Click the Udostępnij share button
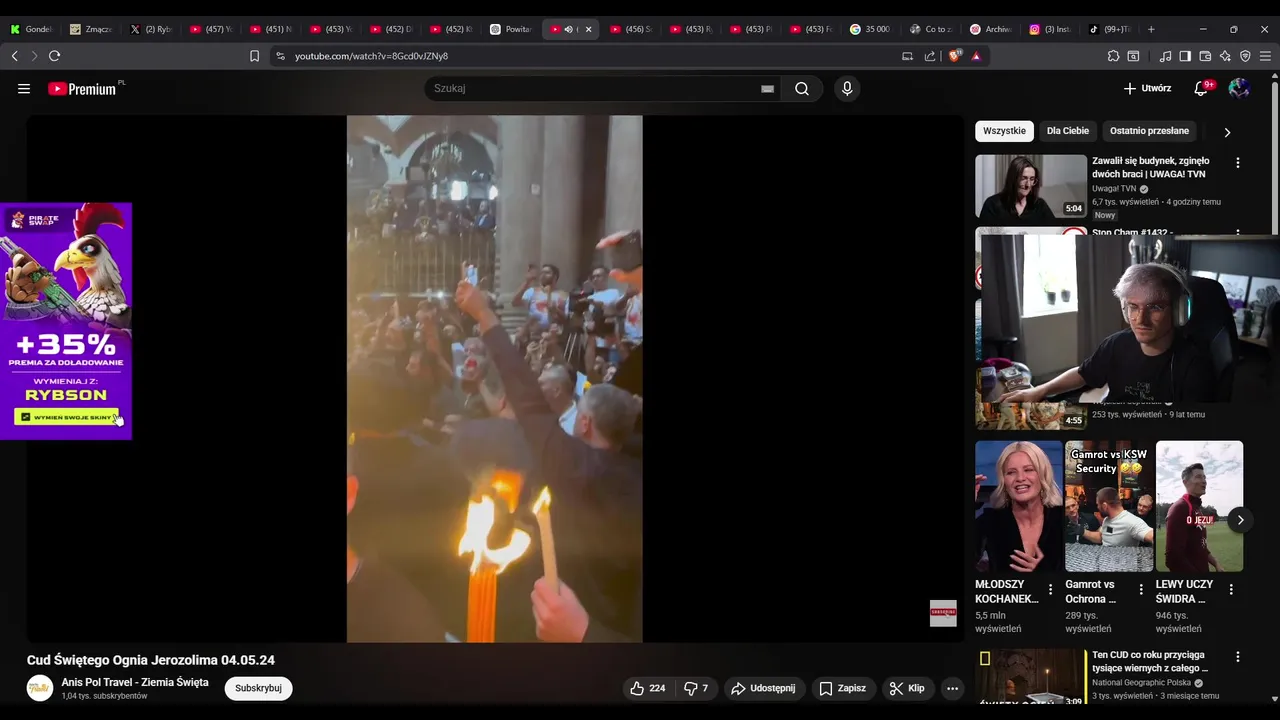This screenshot has height=720, width=1280. click(763, 688)
